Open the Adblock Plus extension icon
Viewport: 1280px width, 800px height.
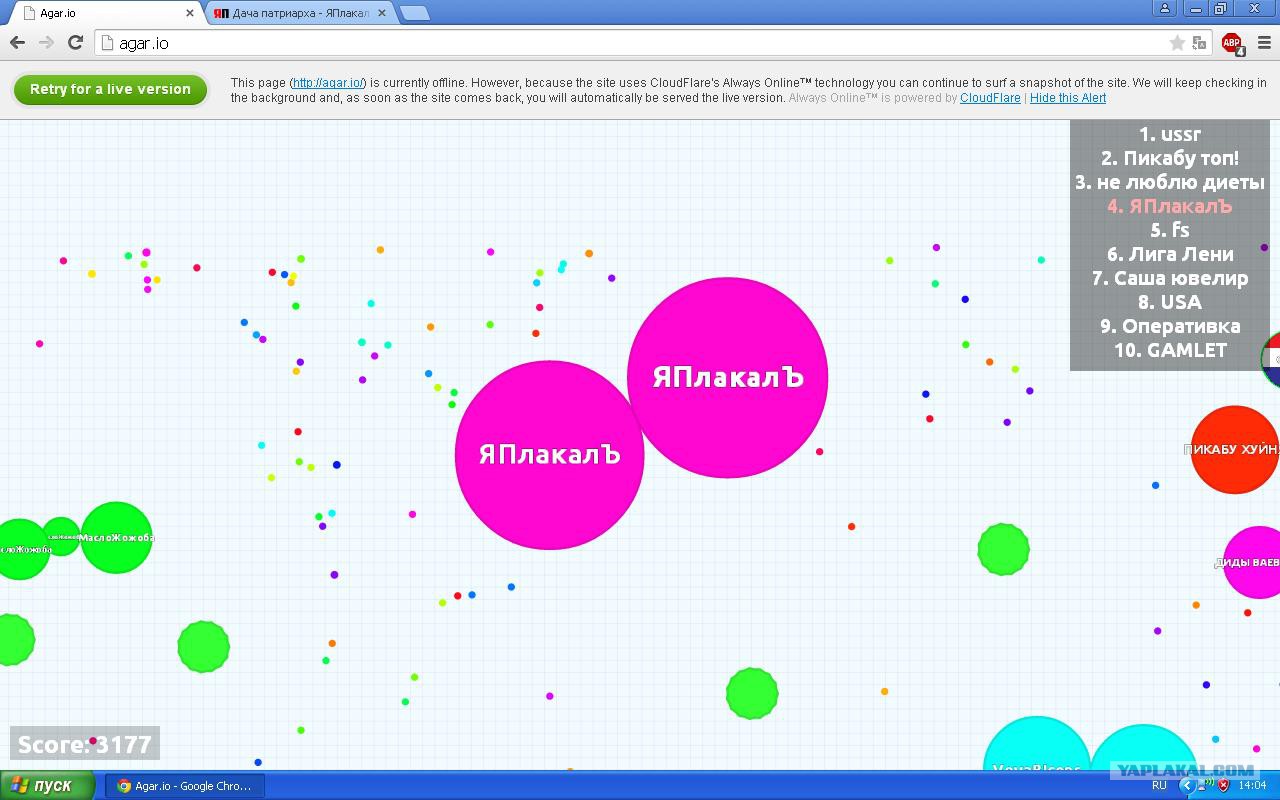(x=1232, y=43)
